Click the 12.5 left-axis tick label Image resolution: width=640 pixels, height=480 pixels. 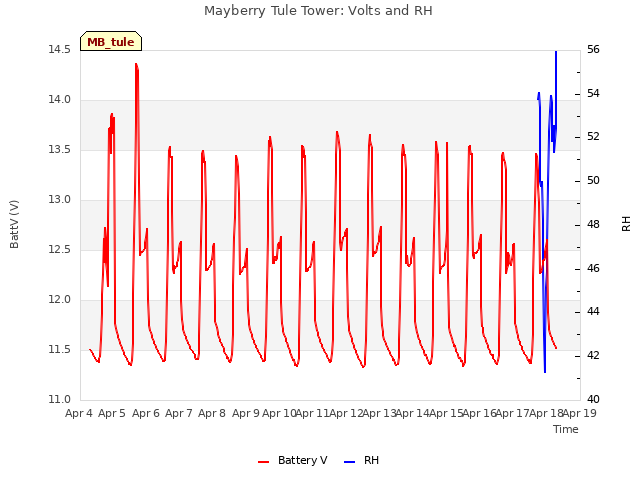point(60,249)
